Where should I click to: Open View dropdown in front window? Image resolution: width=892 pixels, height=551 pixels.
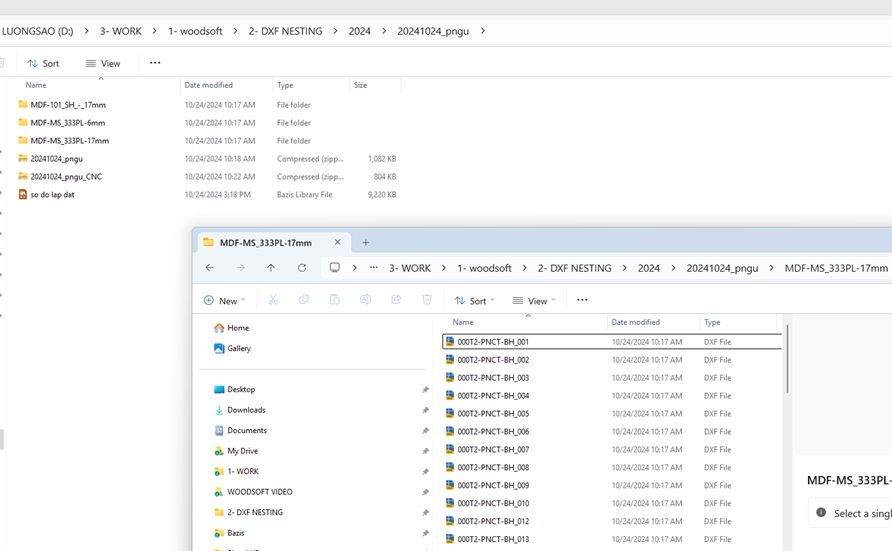coord(534,300)
